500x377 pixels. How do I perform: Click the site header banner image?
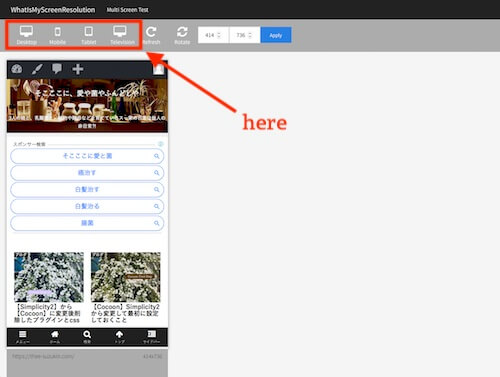(87, 105)
